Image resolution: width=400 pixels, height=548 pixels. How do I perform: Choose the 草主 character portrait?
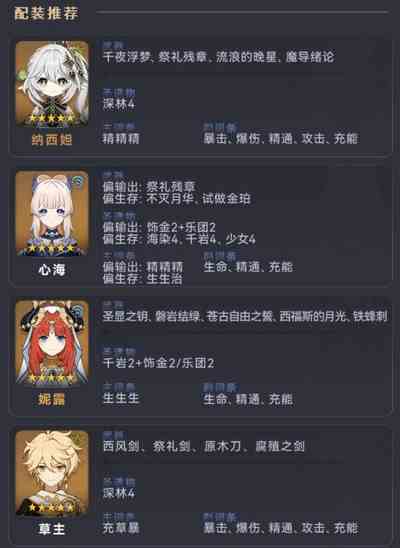coord(52,473)
